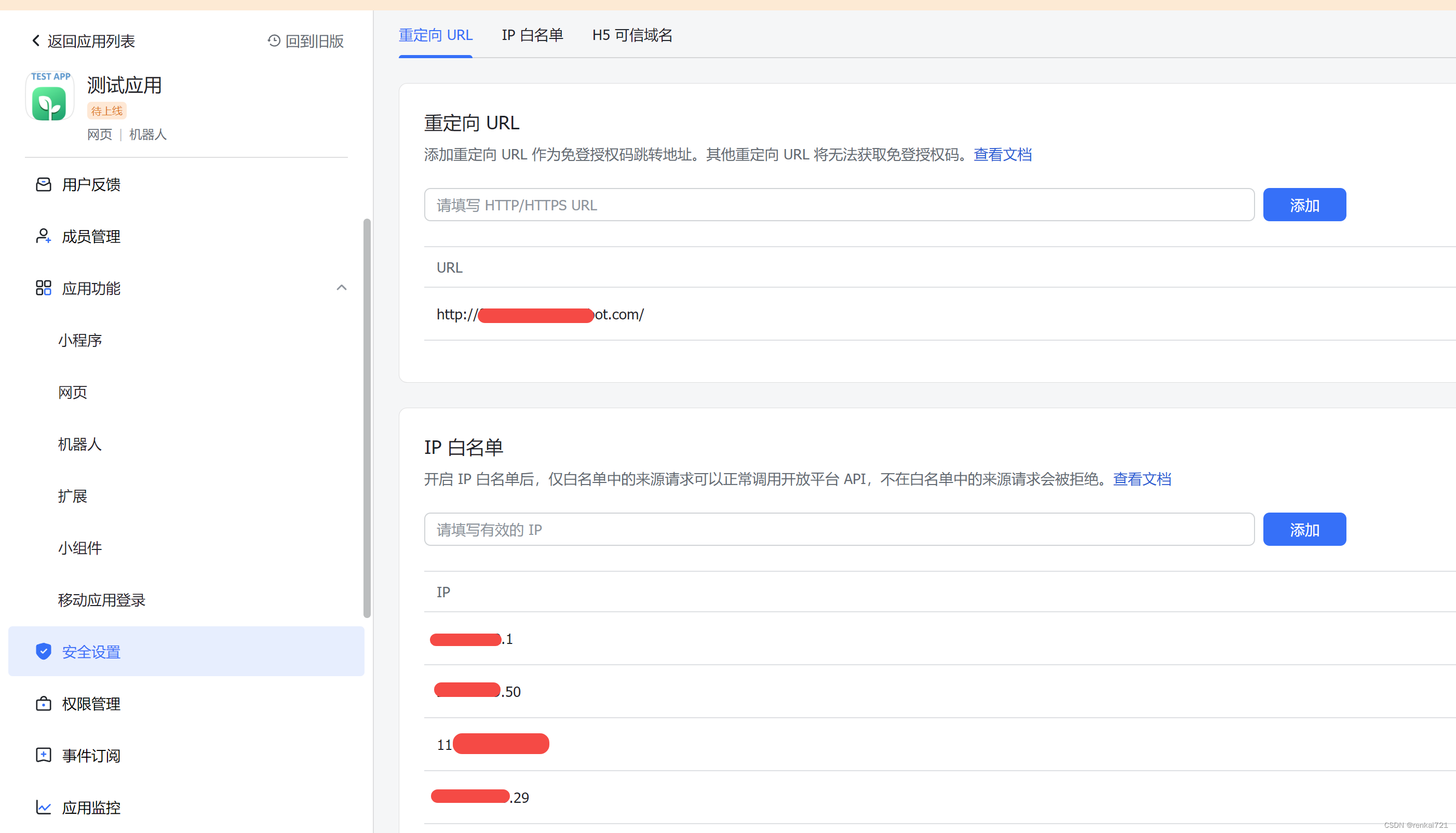
Task: Click the 应用功能 grid icon
Action: pos(44,288)
